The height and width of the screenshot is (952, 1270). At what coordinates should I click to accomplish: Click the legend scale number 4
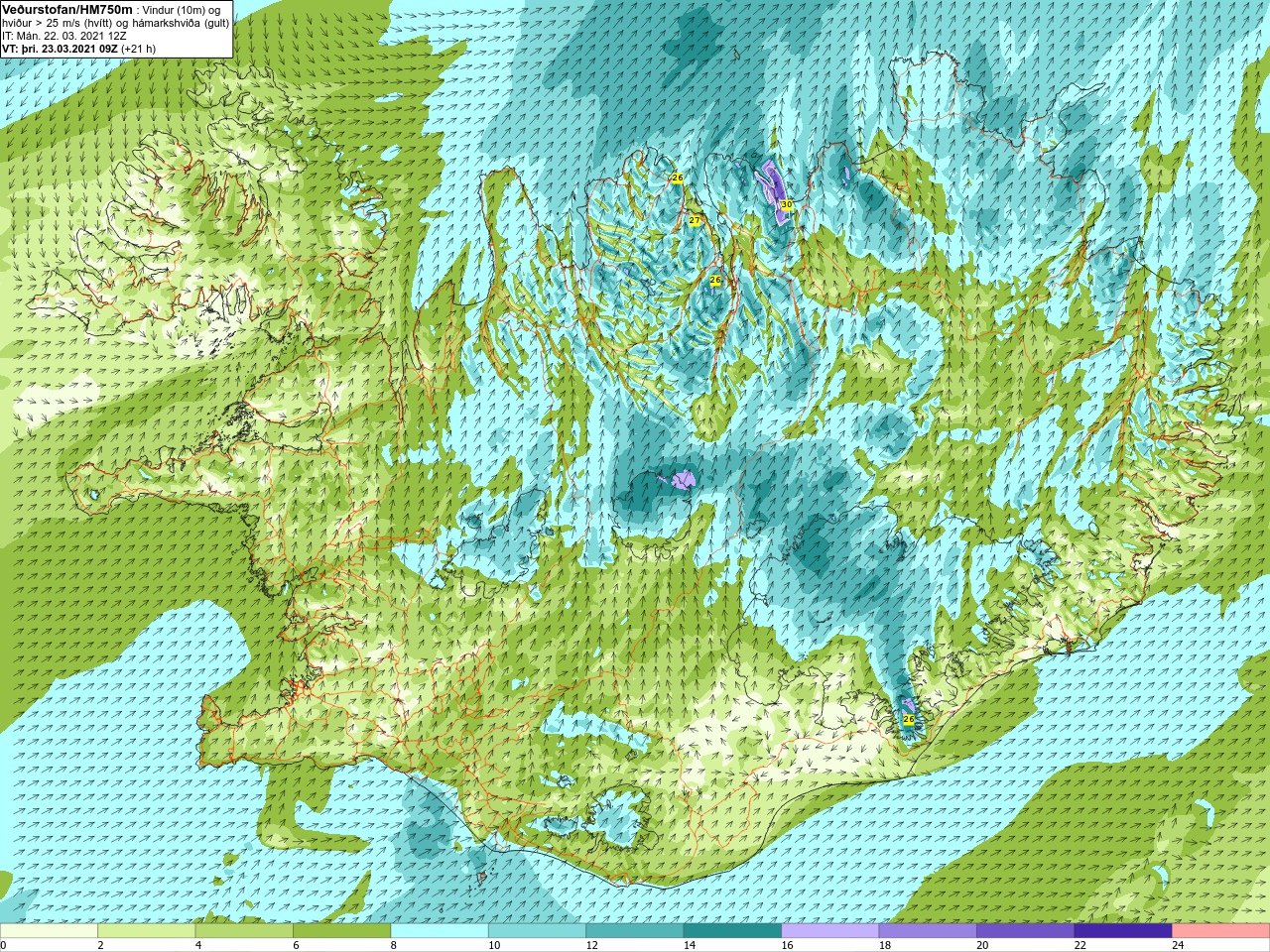(198, 945)
